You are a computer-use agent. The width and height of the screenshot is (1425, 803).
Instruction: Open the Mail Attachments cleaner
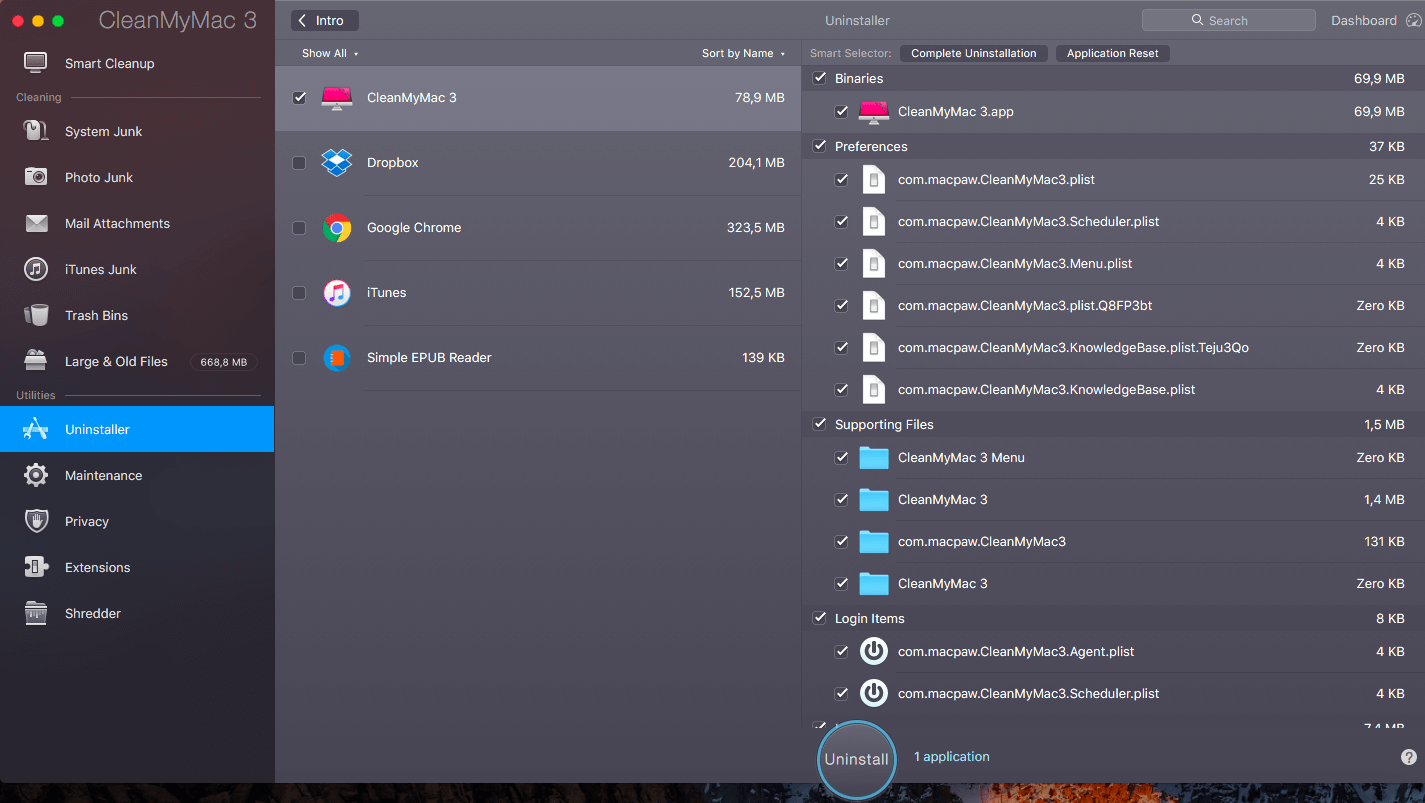coord(117,223)
